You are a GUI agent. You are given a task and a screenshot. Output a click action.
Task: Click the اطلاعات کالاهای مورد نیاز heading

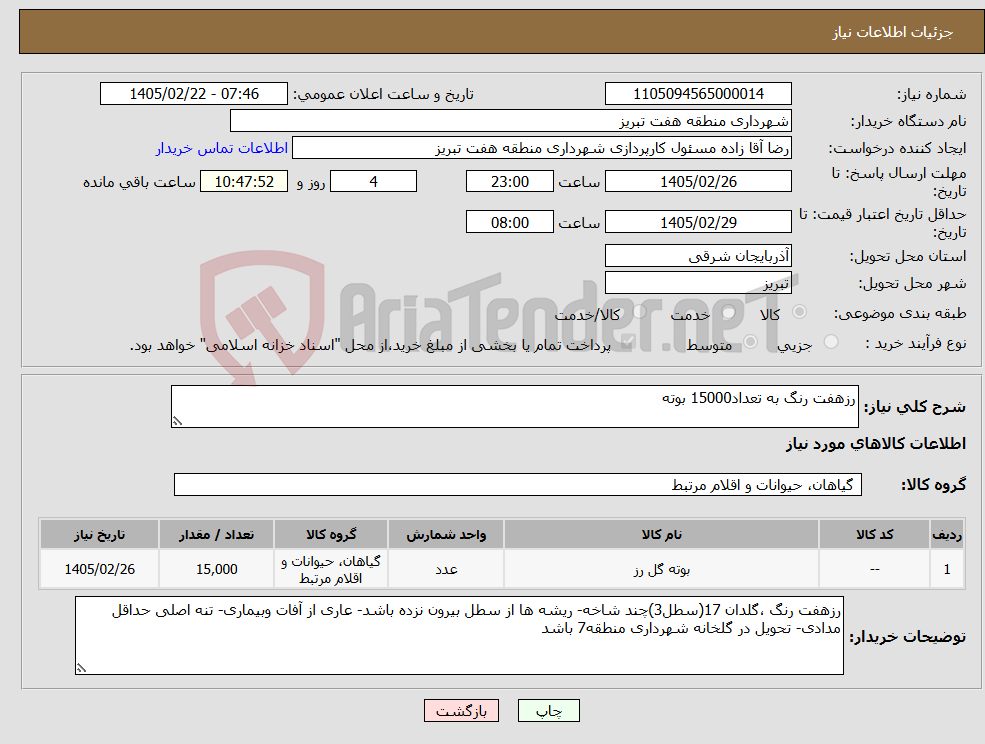(x=875, y=444)
